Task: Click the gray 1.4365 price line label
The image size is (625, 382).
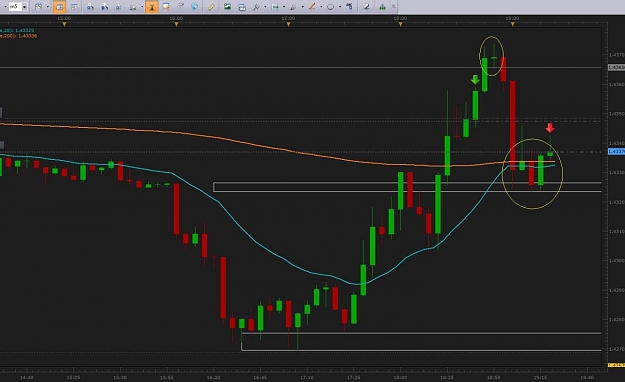Action: (x=616, y=68)
